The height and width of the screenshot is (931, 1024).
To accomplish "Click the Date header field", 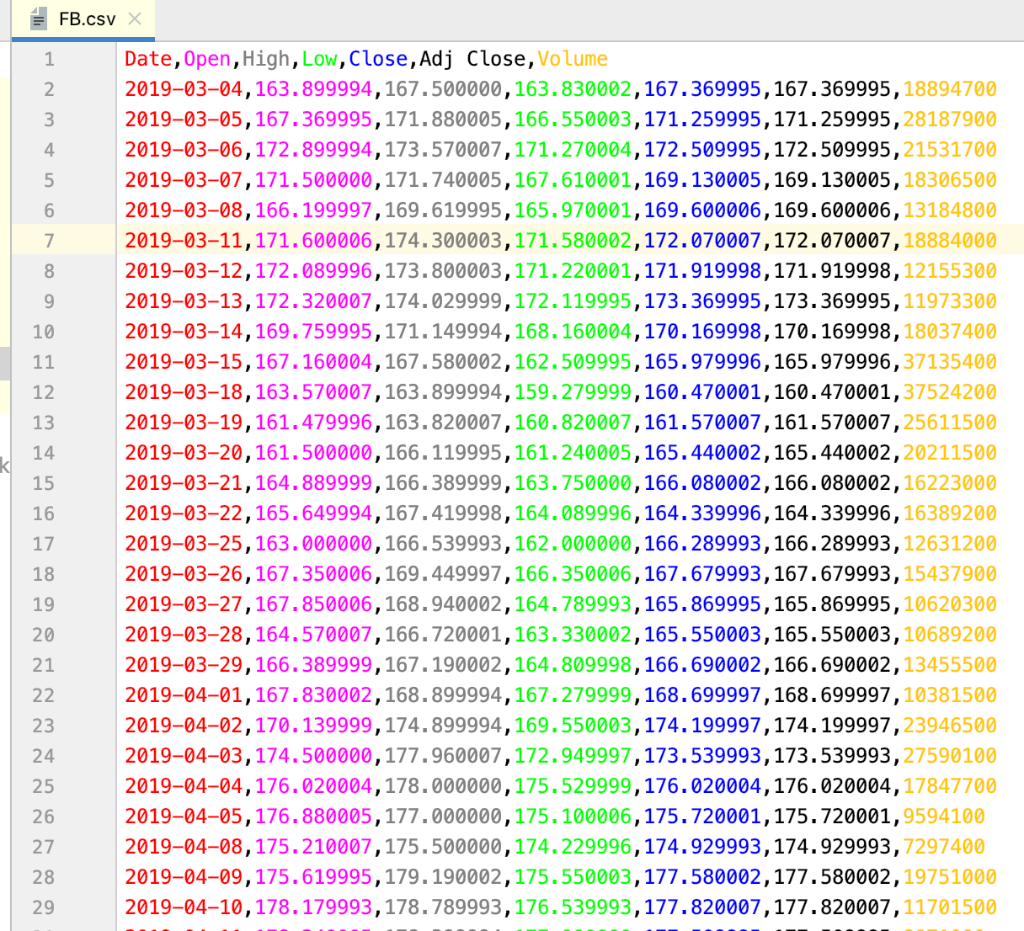I will [x=148, y=59].
